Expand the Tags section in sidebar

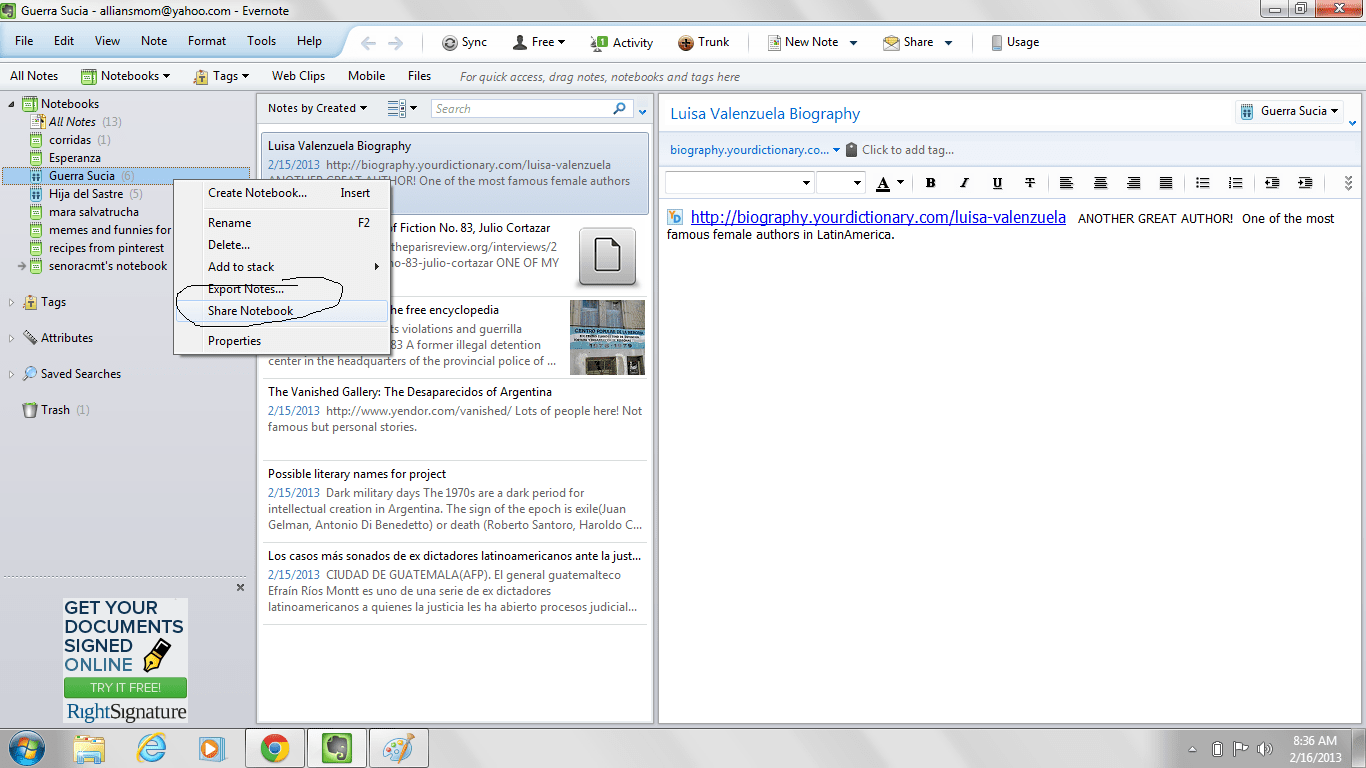pyautogui.click(x=12, y=302)
